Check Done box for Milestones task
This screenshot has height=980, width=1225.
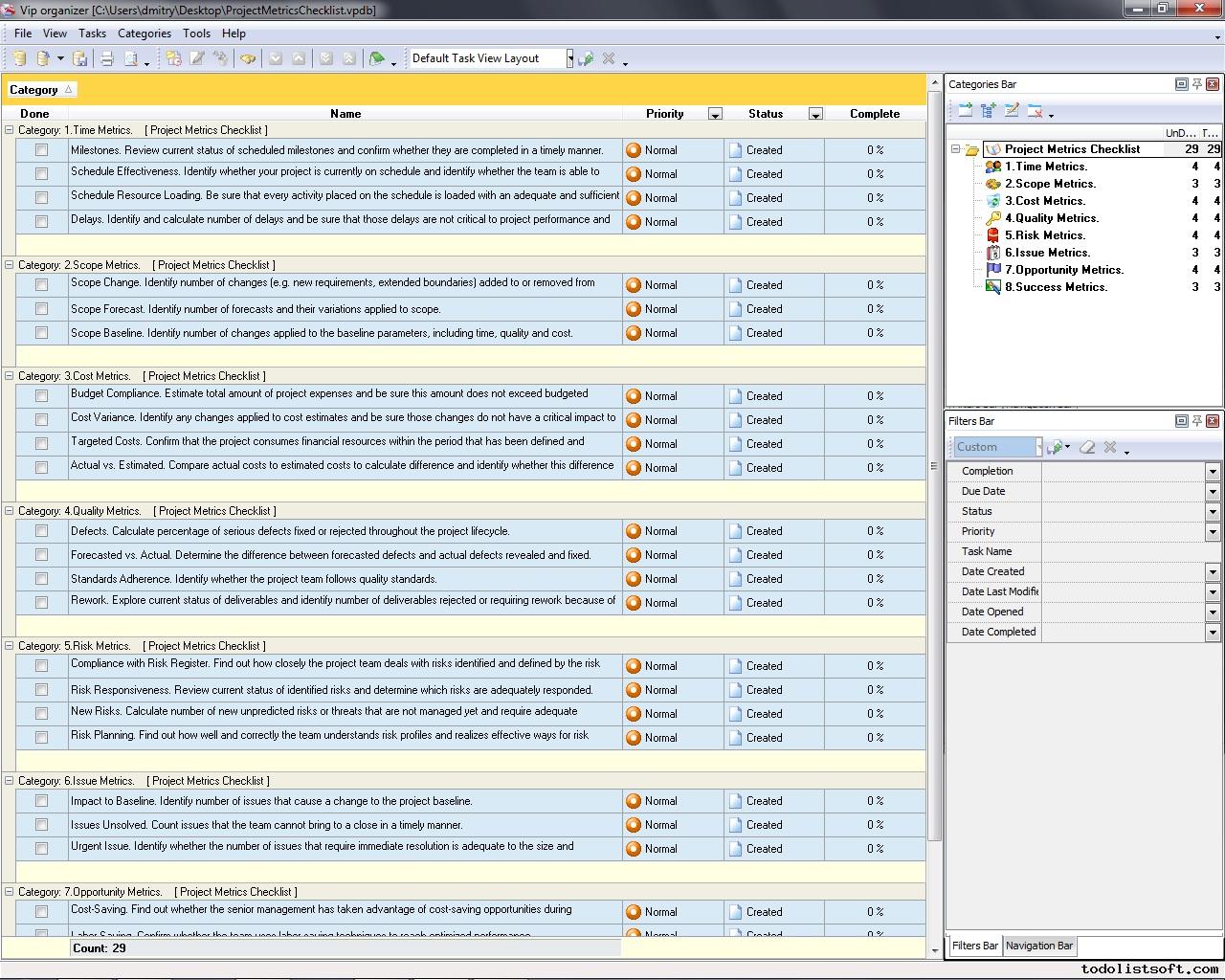click(41, 150)
